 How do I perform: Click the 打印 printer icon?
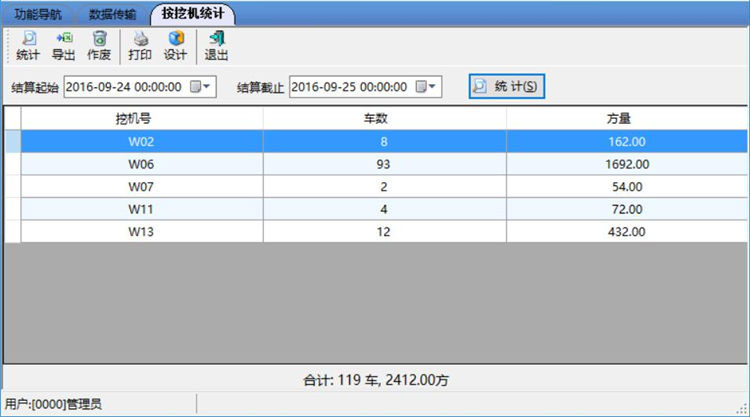140,46
